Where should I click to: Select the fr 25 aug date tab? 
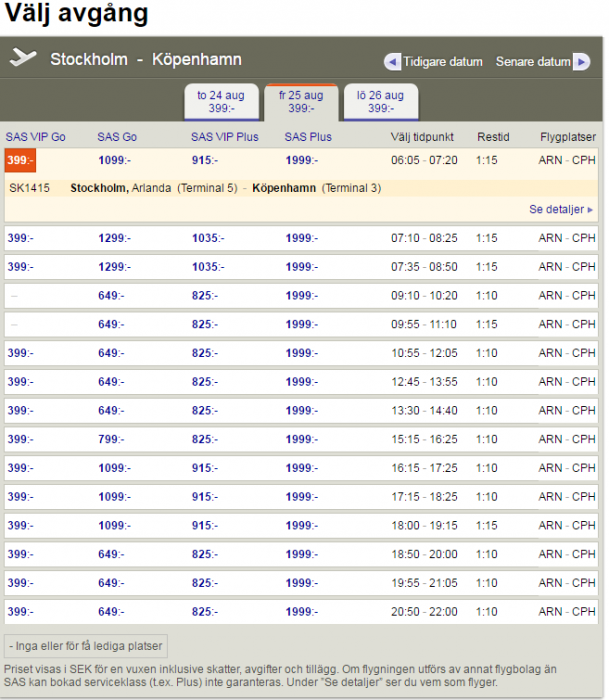(301, 102)
